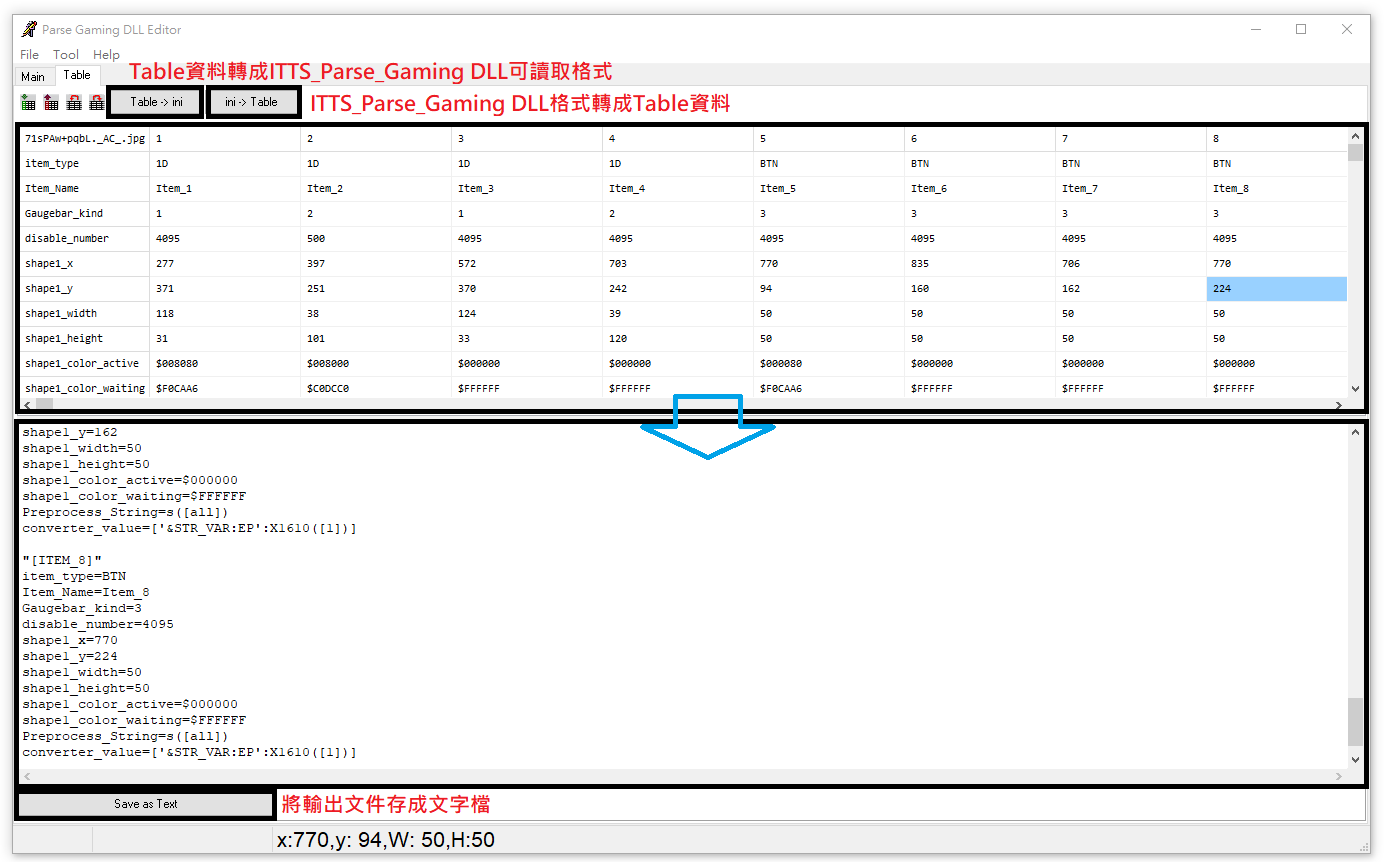The width and height of the screenshot is (1386, 862).
Task: Click the Item_6 cell
Action: (x=981, y=189)
